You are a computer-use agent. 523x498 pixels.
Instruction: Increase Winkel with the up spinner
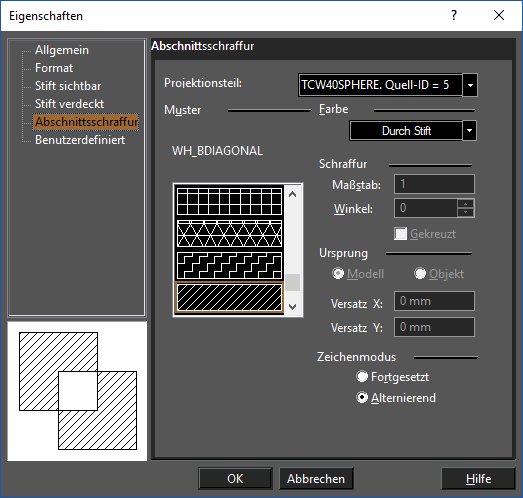[465, 204]
